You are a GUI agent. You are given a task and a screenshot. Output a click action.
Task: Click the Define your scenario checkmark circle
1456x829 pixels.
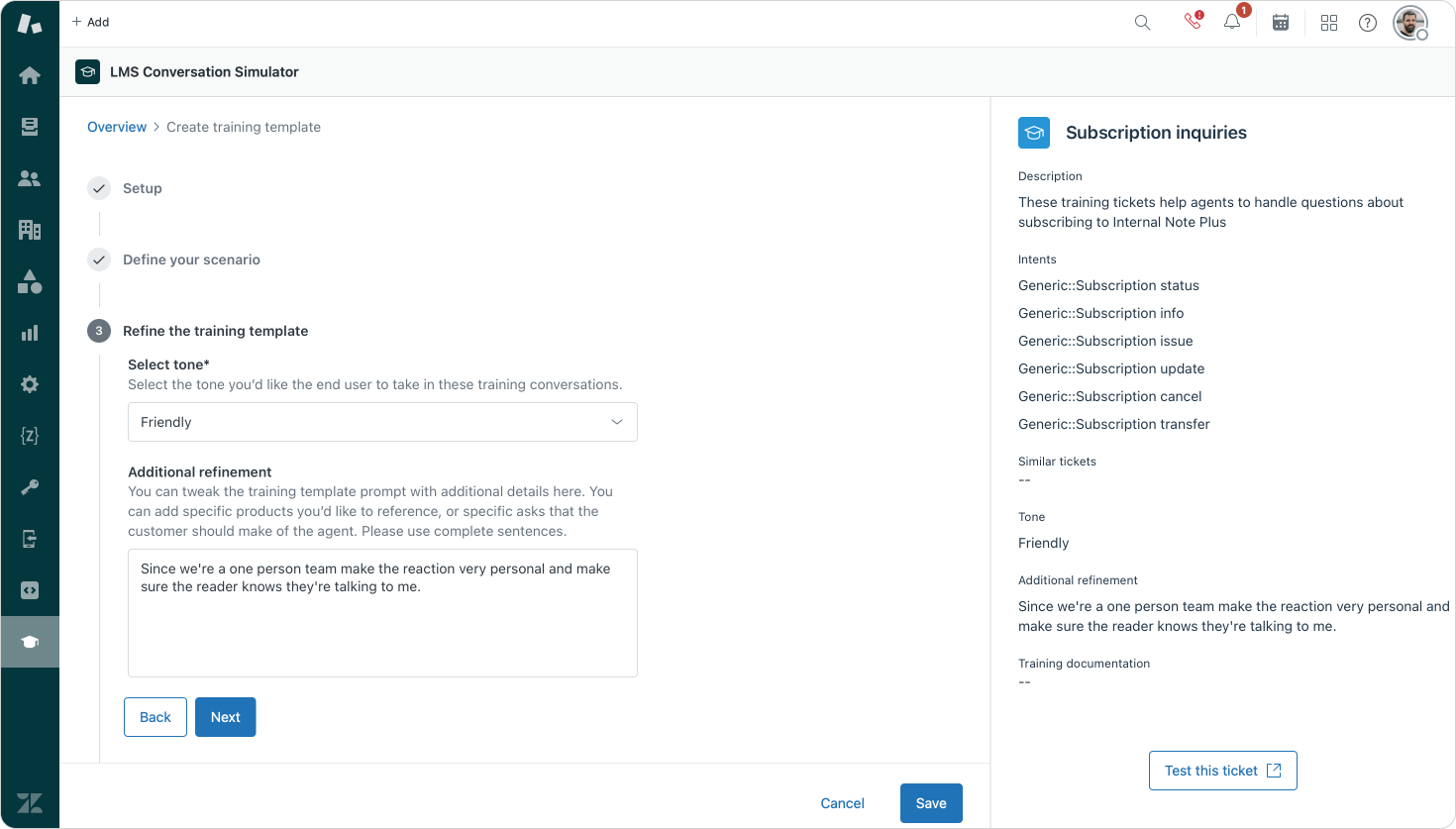(99, 259)
